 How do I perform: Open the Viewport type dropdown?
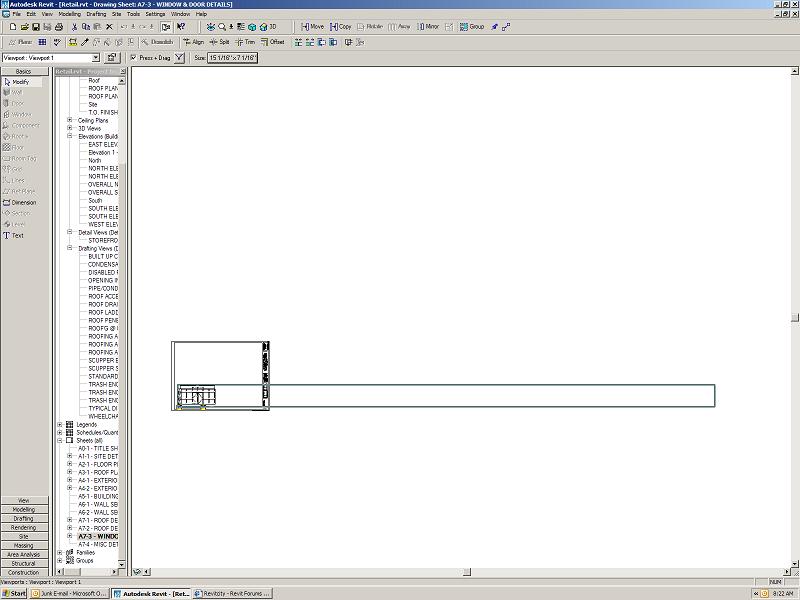(x=95, y=58)
